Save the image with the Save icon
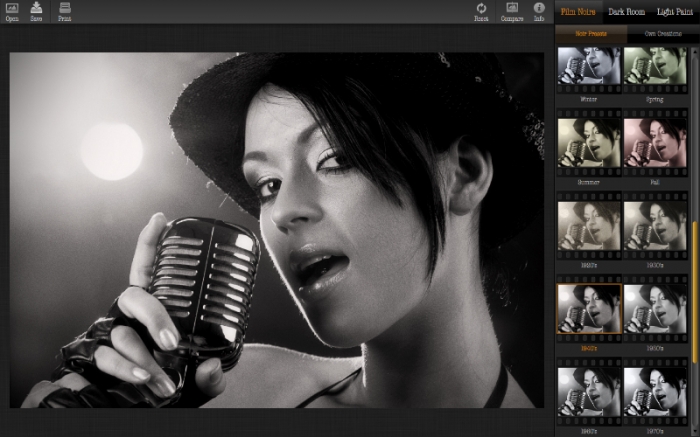 point(36,12)
